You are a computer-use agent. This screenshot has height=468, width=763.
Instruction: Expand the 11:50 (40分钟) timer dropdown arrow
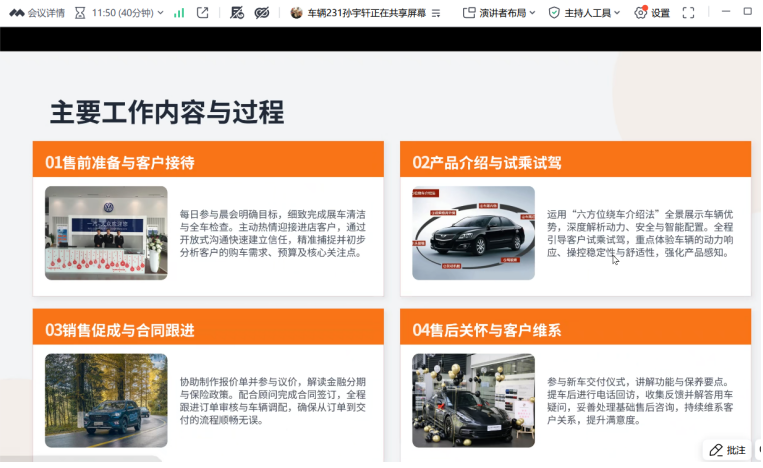(161, 13)
